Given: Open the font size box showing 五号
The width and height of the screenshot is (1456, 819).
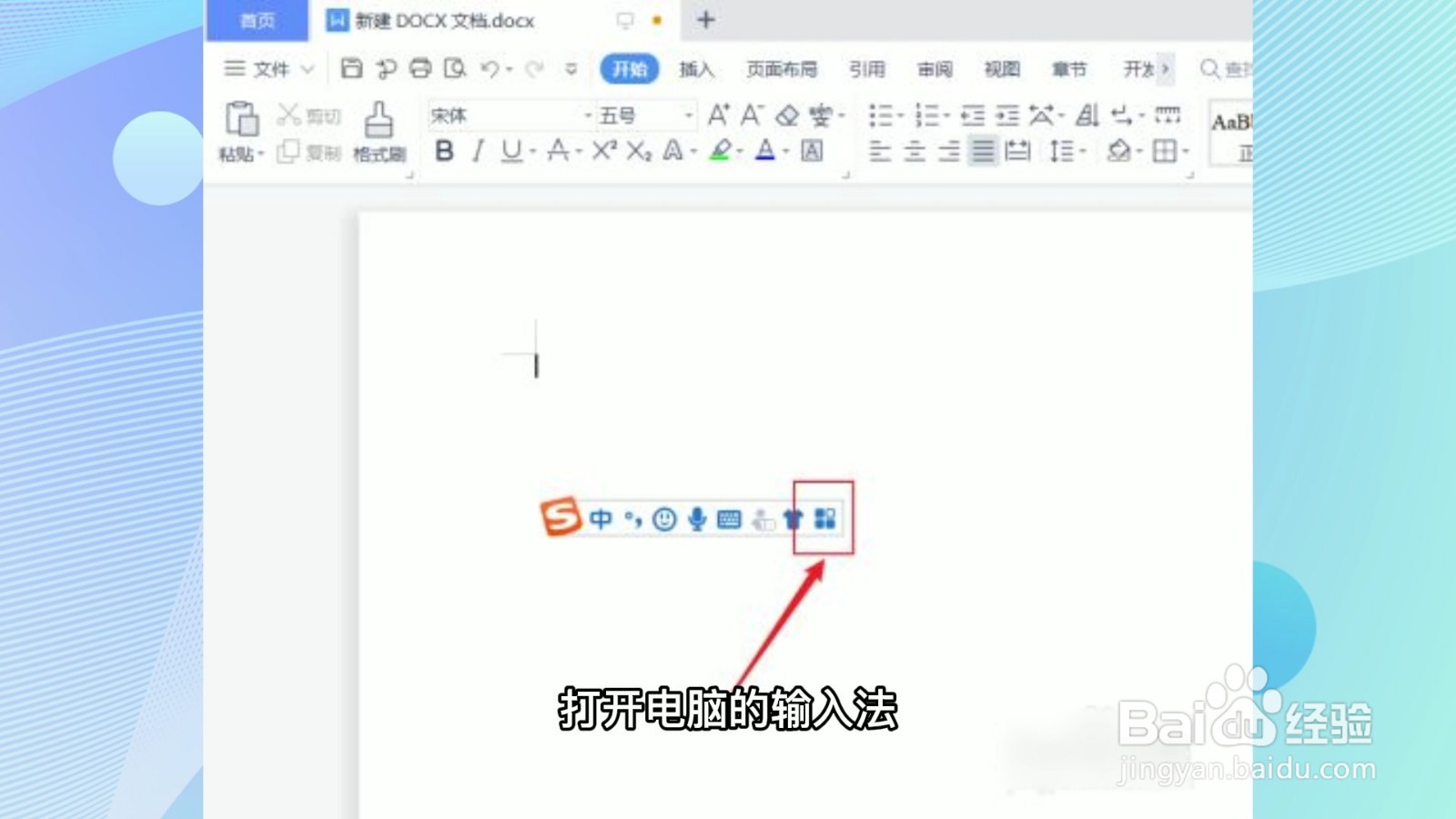Looking at the screenshot, I should (x=646, y=116).
